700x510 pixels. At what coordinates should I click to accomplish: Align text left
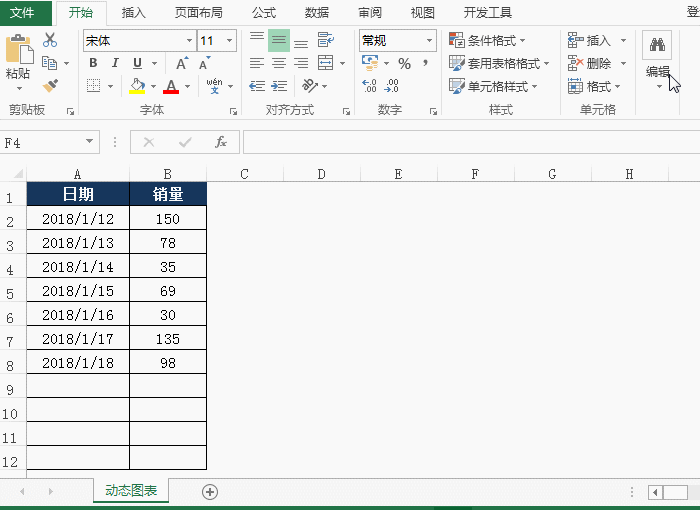pyautogui.click(x=257, y=63)
